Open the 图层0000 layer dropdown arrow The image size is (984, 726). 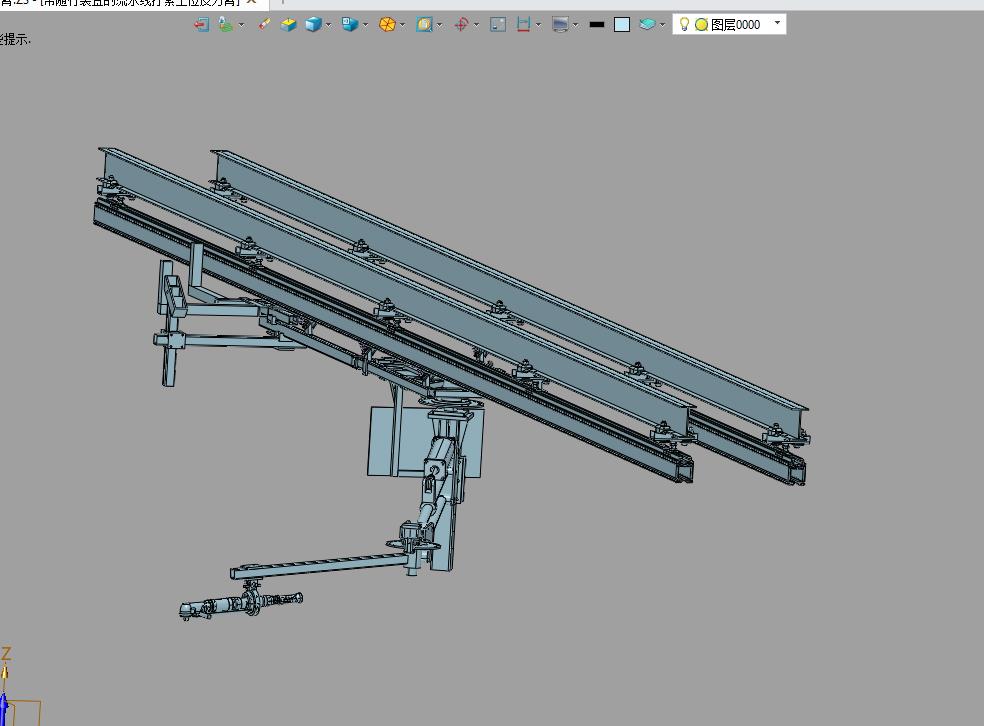click(x=778, y=23)
